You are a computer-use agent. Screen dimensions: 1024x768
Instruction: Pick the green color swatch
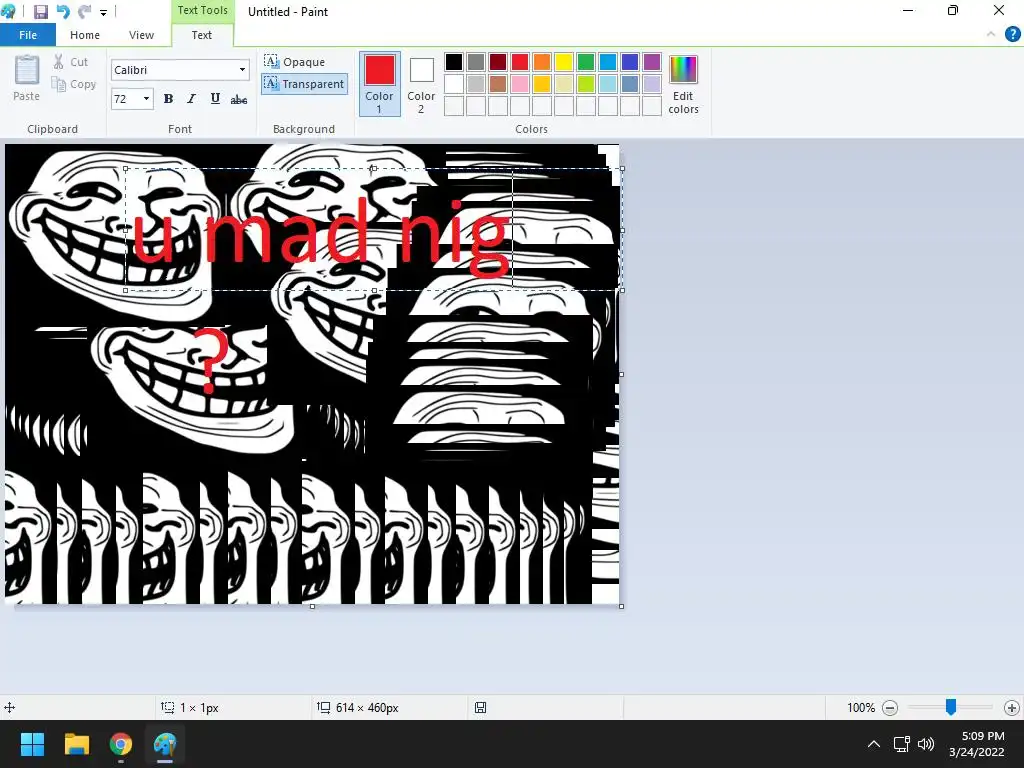586,62
